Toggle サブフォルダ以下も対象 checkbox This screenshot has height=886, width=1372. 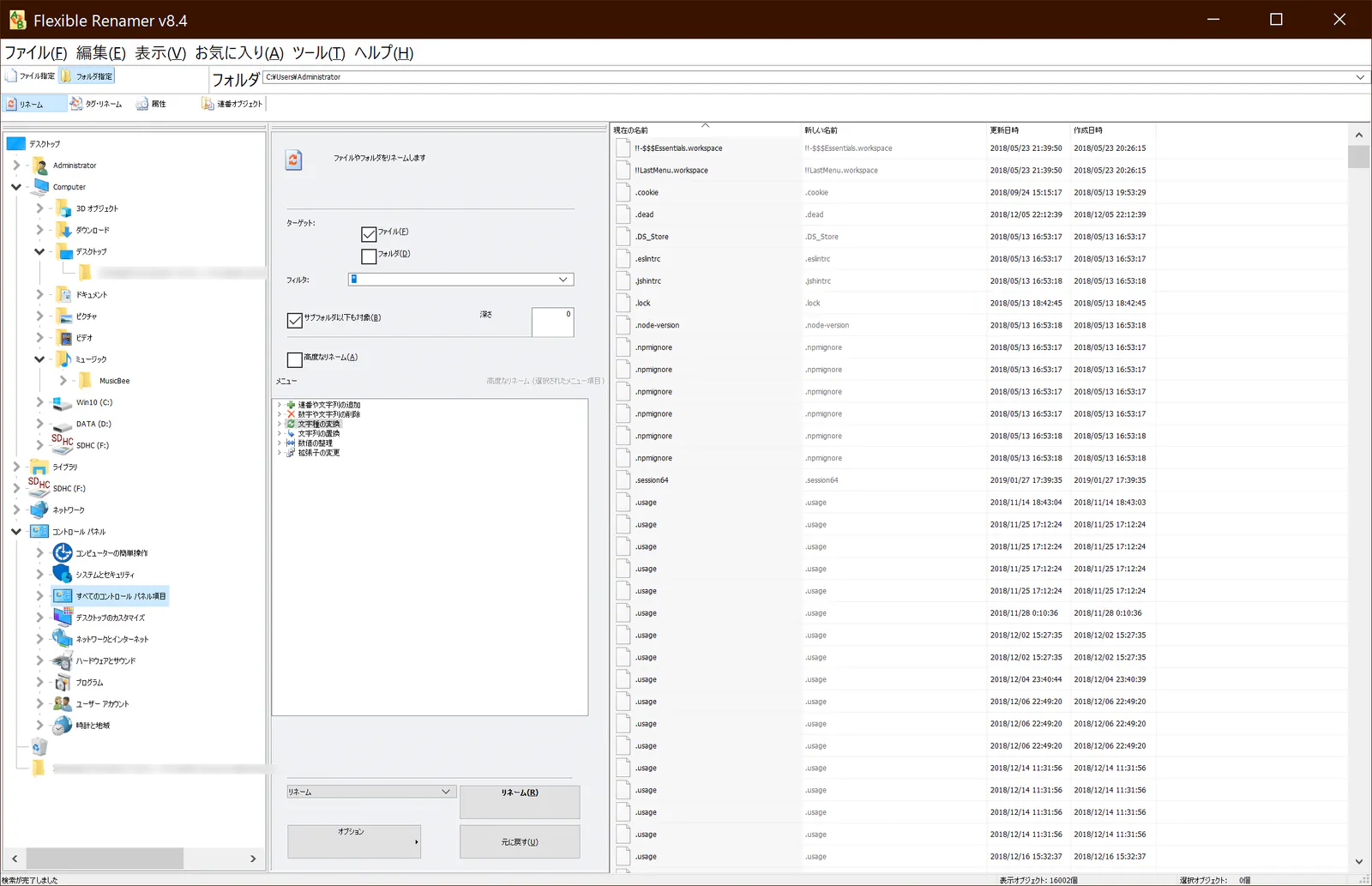tap(295, 320)
